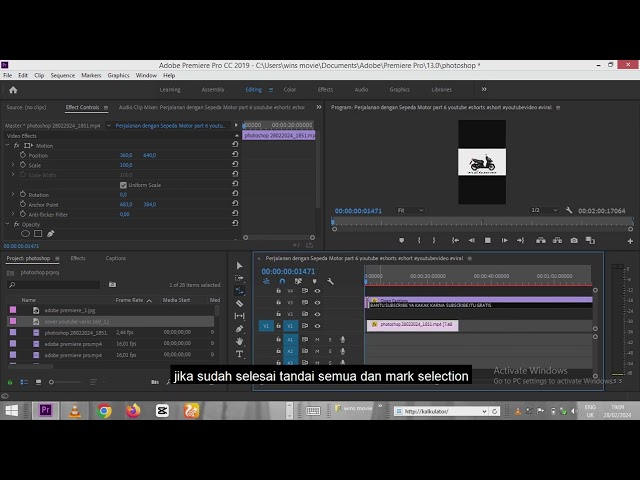Select the Hand tool
Image resolution: width=640 pixels, height=480 pixels.
(240, 341)
